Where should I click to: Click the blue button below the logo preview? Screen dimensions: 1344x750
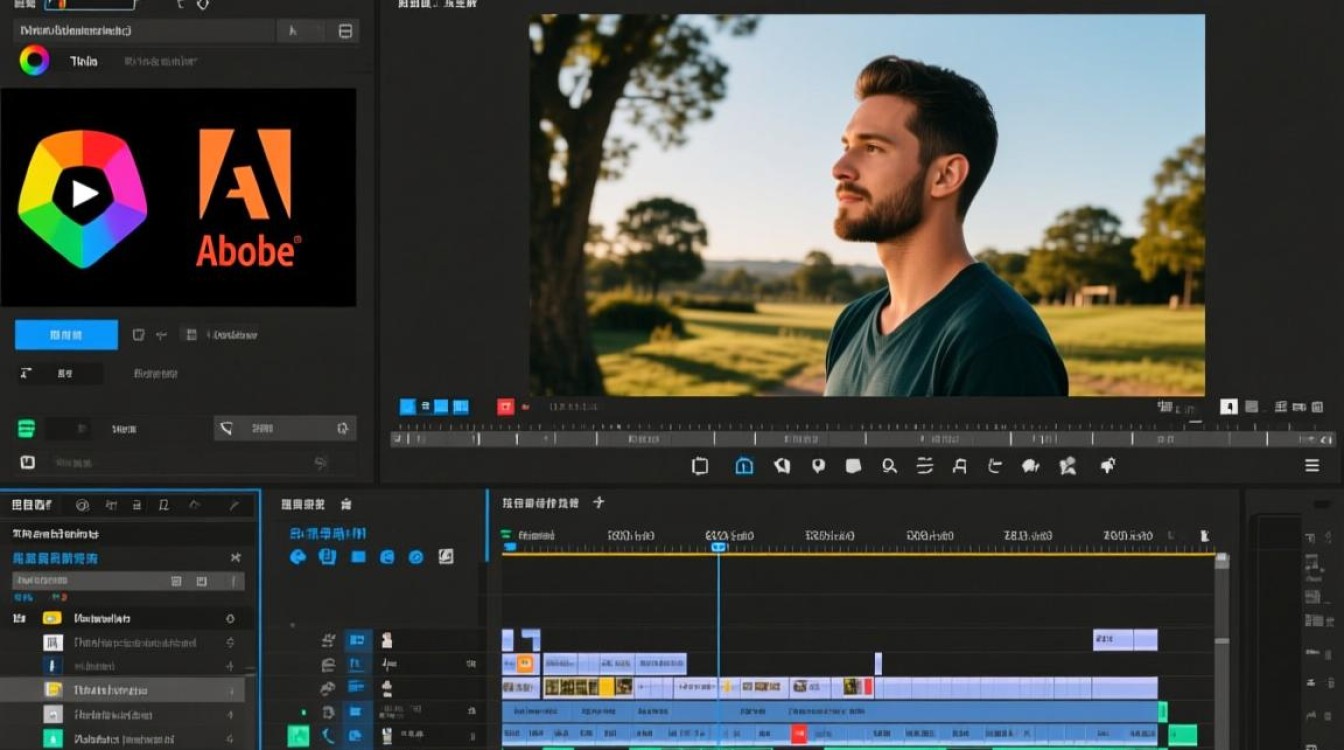click(66, 335)
